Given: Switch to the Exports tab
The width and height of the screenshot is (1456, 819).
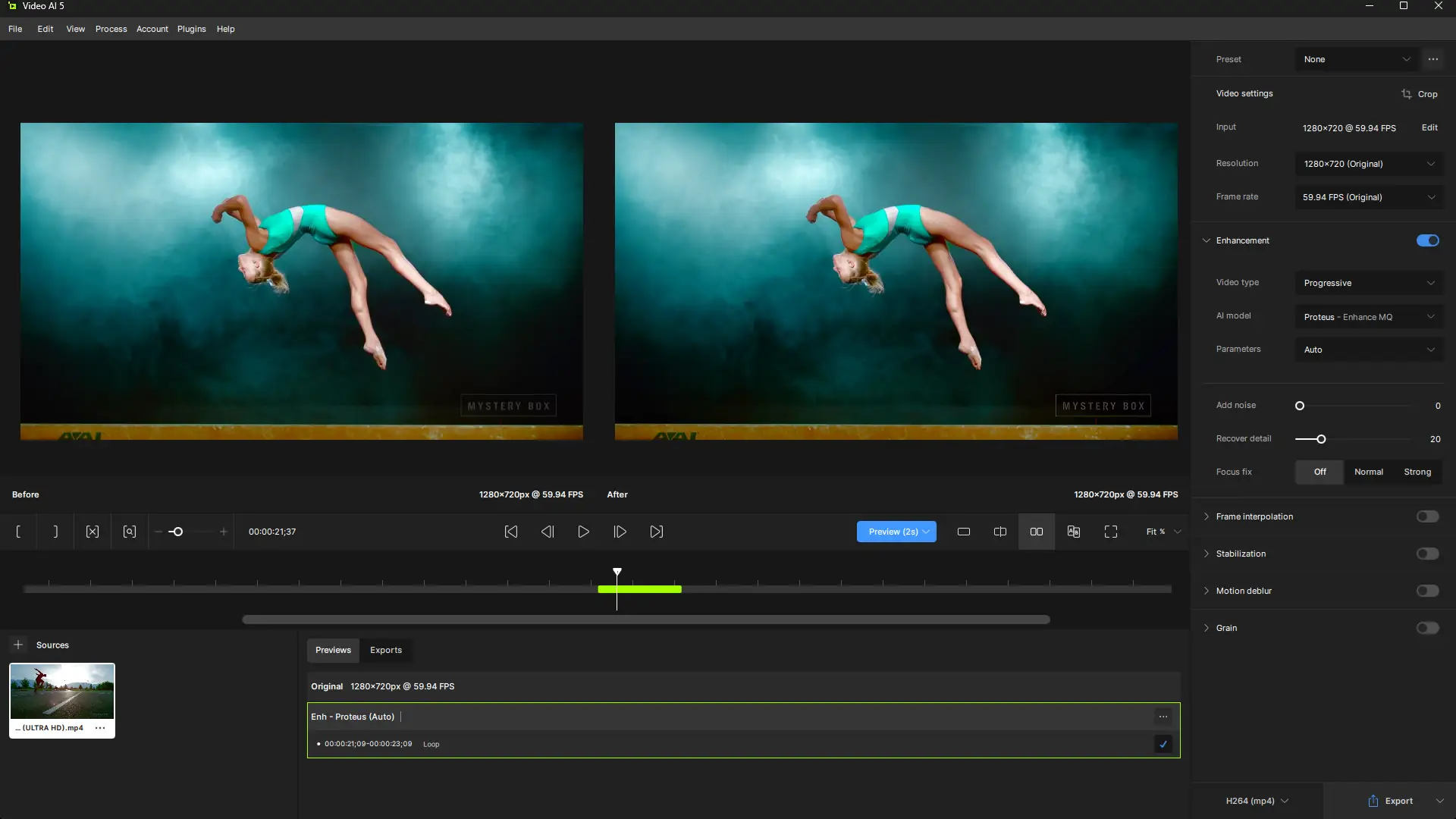Looking at the screenshot, I should coord(385,650).
